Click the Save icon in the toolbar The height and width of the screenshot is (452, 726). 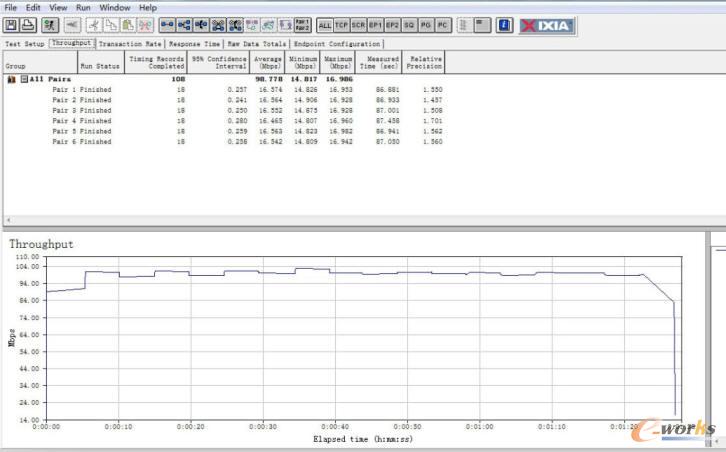(12, 24)
